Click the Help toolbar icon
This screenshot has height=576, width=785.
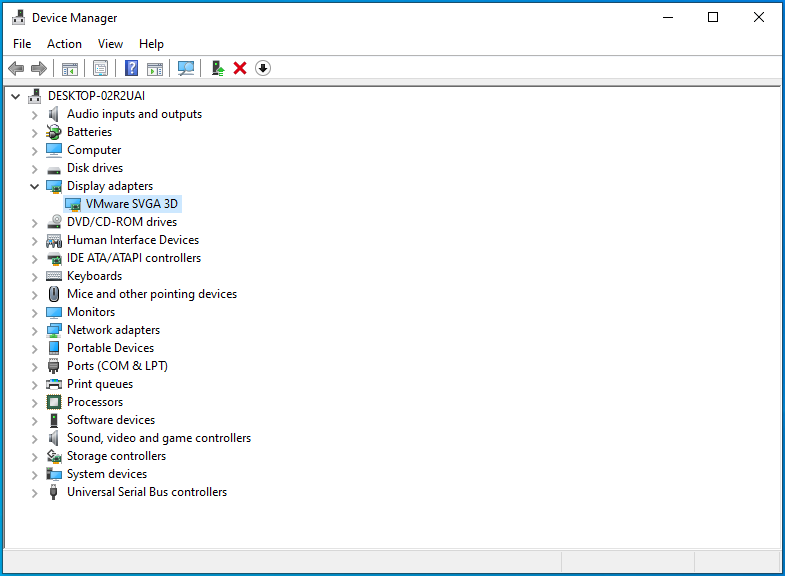point(131,68)
